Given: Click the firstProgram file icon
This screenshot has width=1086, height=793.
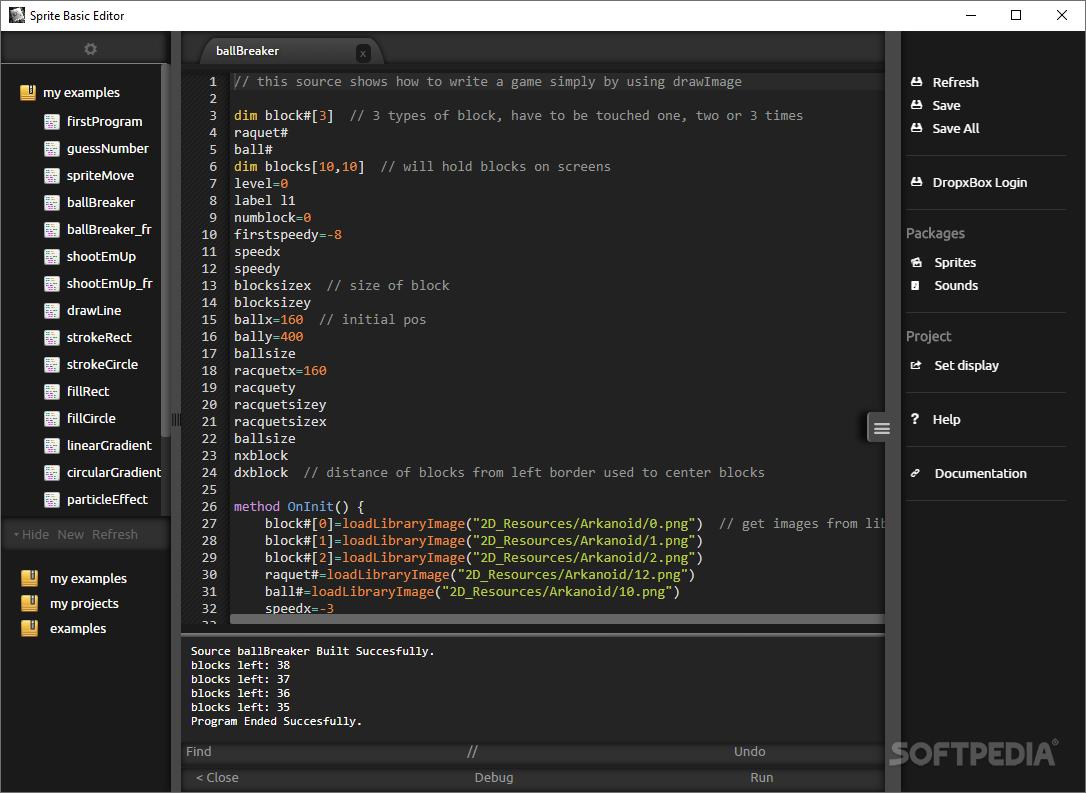Looking at the screenshot, I should pos(52,122).
